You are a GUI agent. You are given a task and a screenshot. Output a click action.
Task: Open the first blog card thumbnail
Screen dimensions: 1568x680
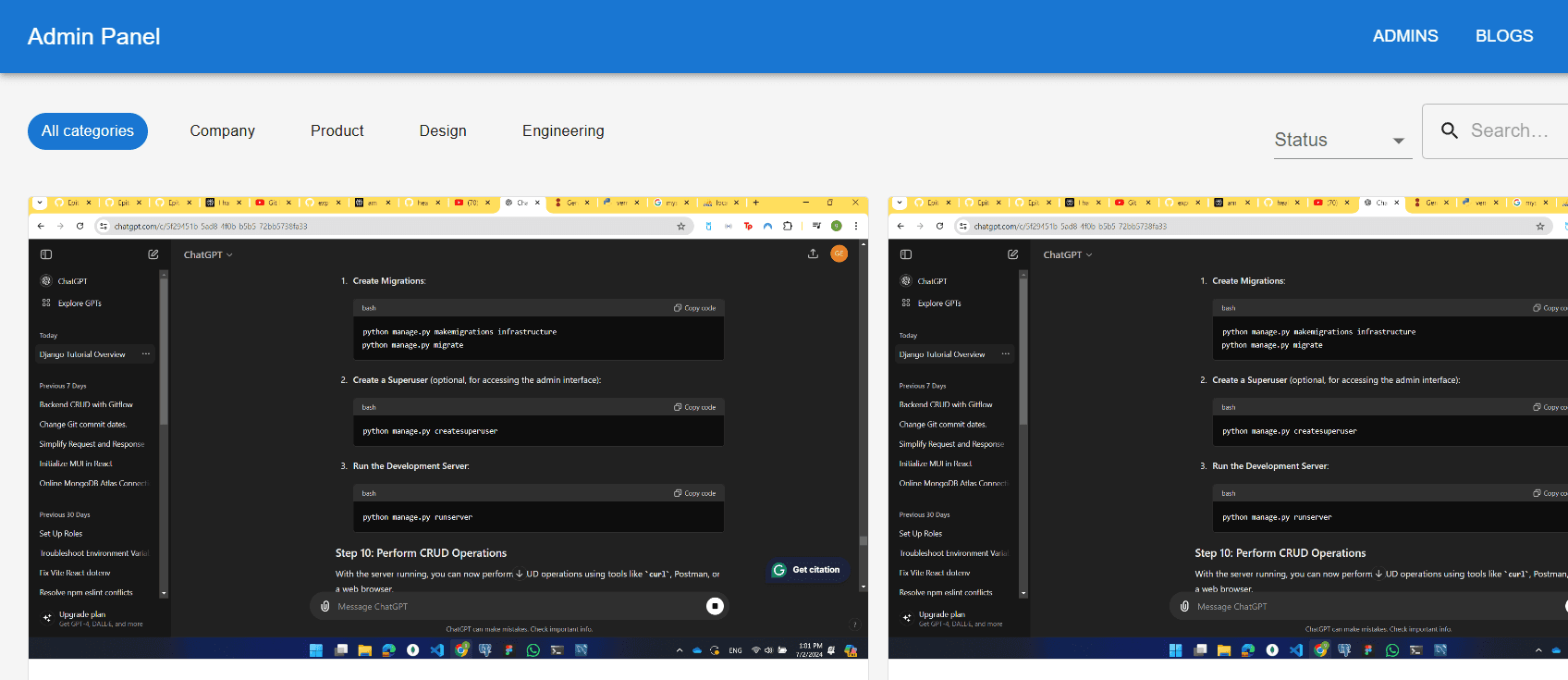click(448, 427)
